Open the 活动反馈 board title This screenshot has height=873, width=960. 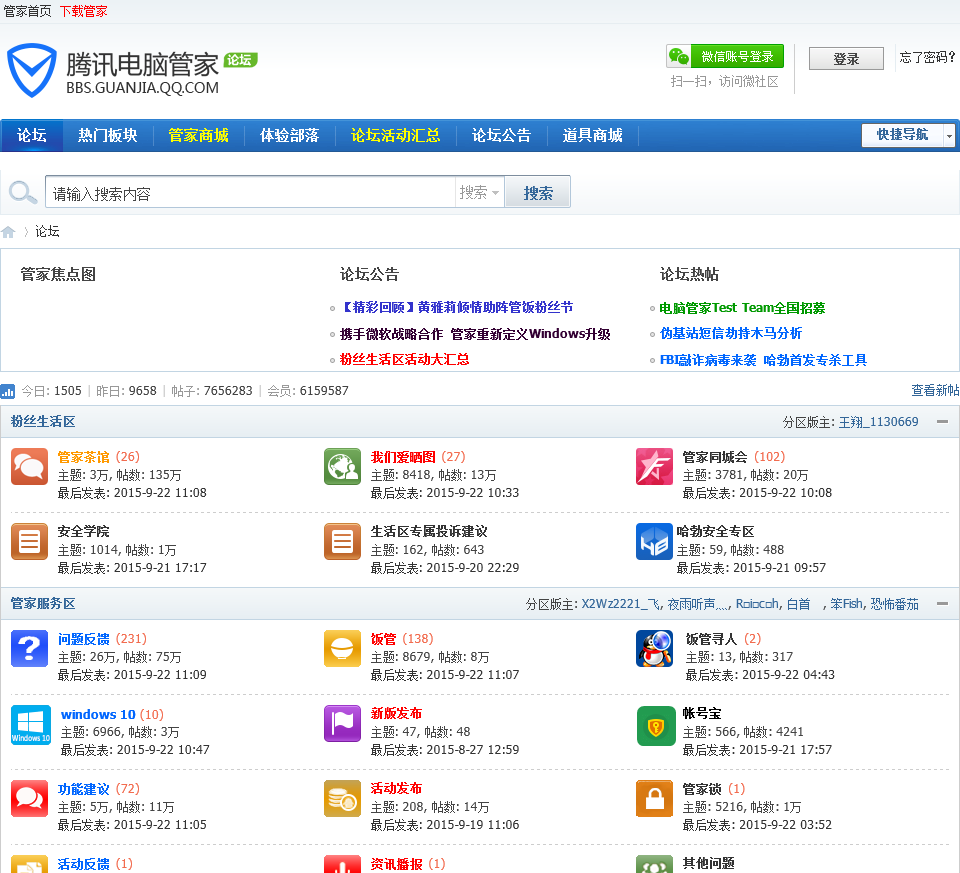coord(83,864)
